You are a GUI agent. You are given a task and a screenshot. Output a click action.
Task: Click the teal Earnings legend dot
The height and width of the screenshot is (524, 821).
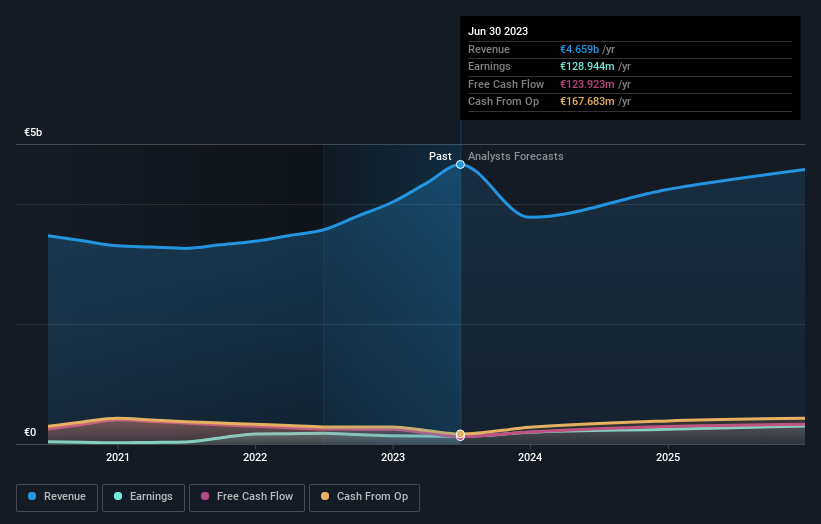[118, 496]
